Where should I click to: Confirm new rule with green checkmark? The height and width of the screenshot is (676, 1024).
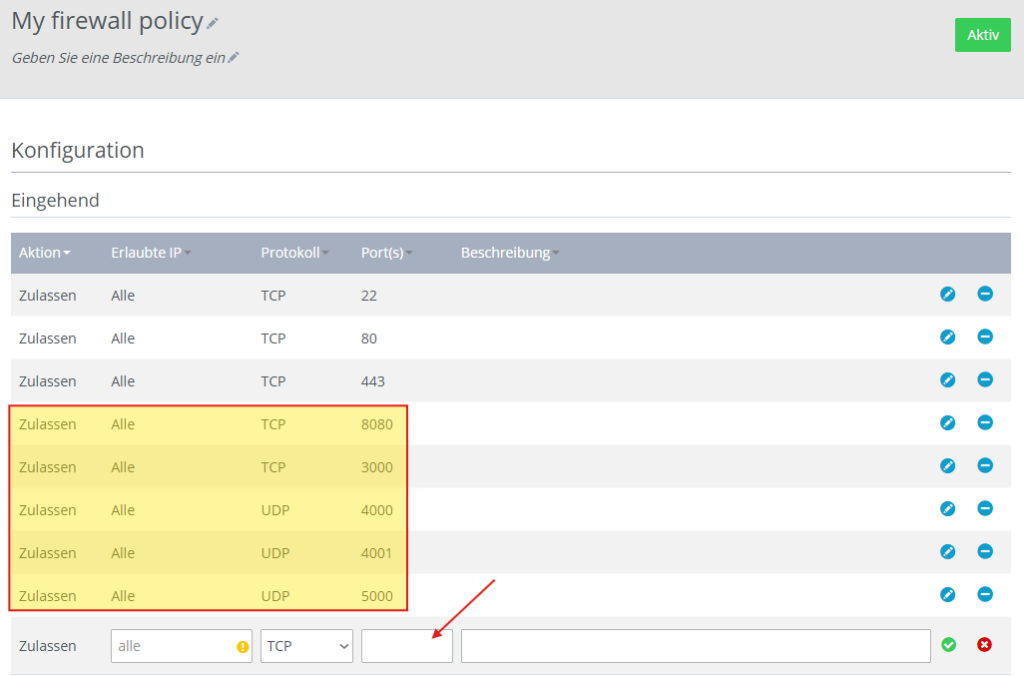(949, 645)
